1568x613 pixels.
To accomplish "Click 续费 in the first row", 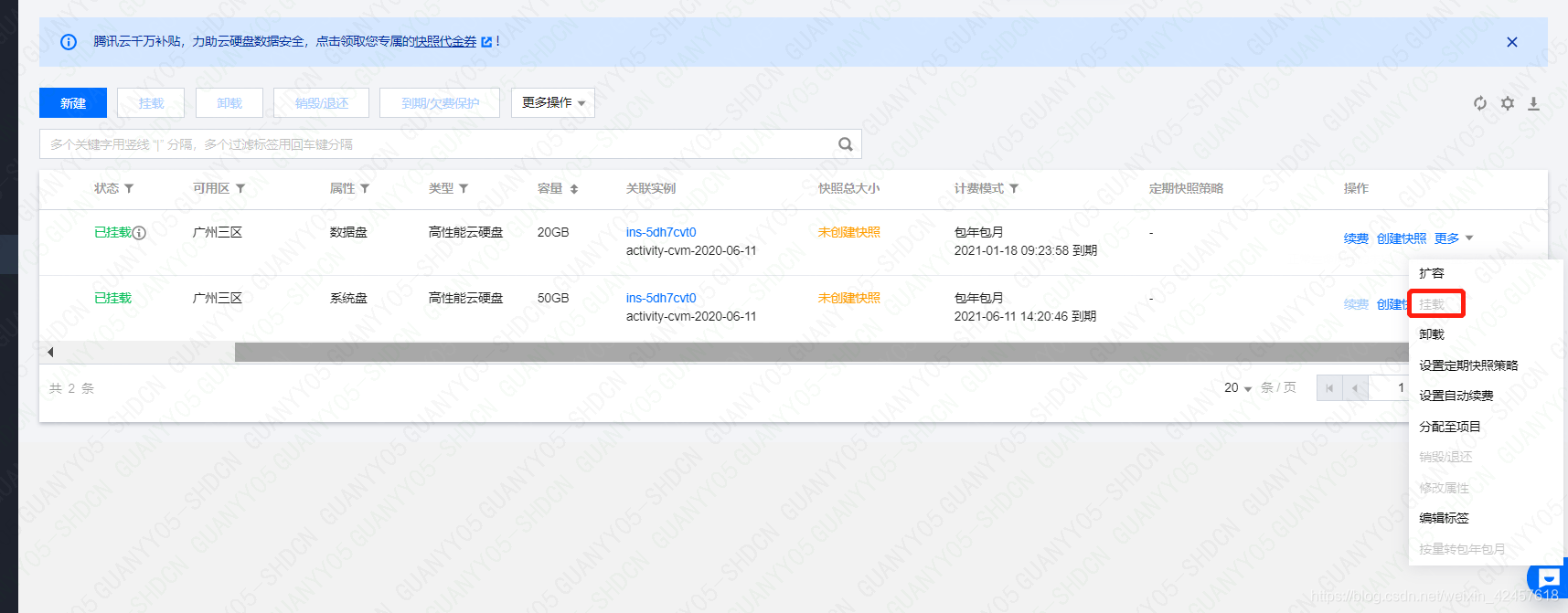I will pos(1356,238).
